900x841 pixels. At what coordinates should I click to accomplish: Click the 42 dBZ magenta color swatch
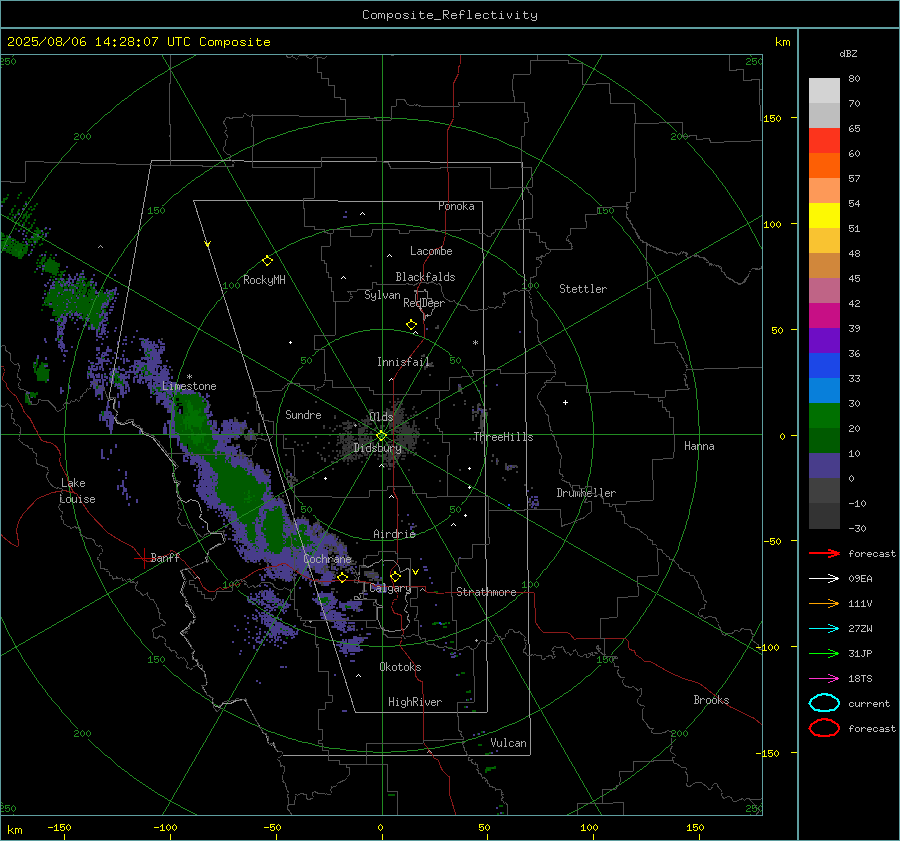(824, 316)
